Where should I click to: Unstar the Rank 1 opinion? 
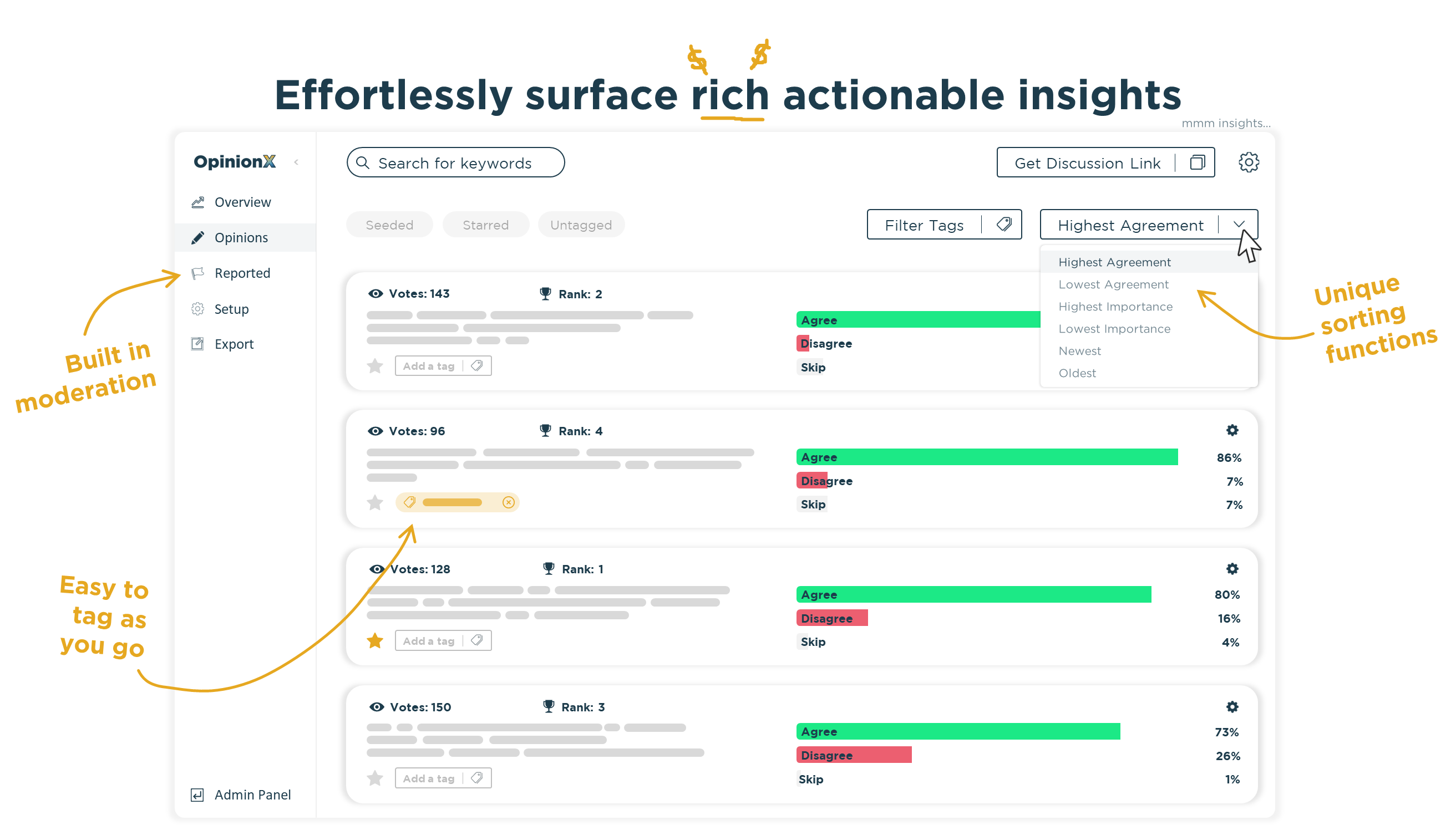(x=375, y=641)
